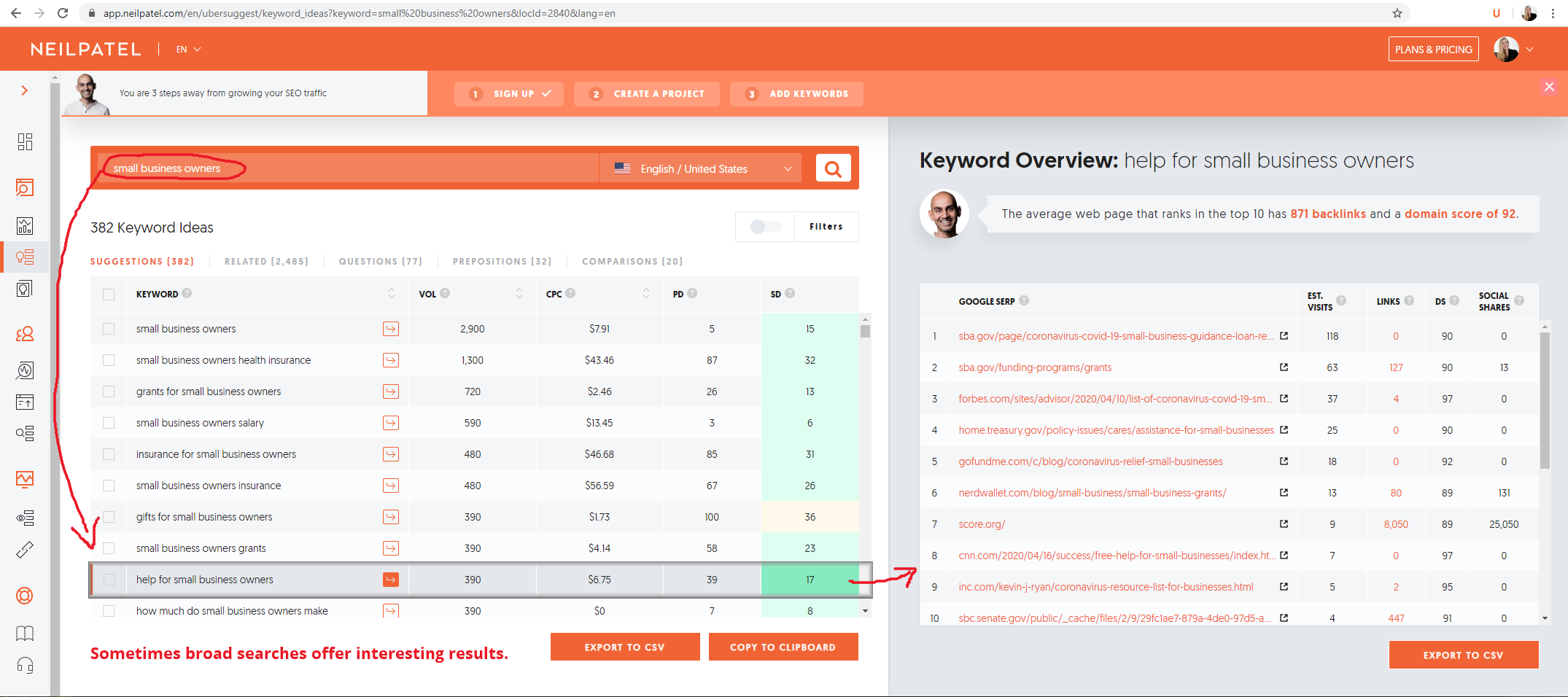
Task: Open Content Ideas from the sidebar
Action: click(x=25, y=288)
